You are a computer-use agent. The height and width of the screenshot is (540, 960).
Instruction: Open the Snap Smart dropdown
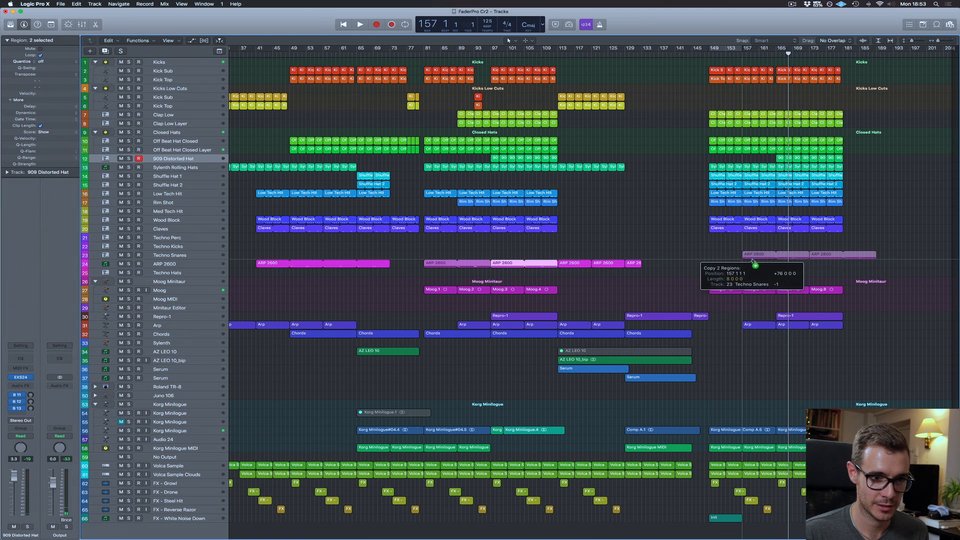point(776,40)
